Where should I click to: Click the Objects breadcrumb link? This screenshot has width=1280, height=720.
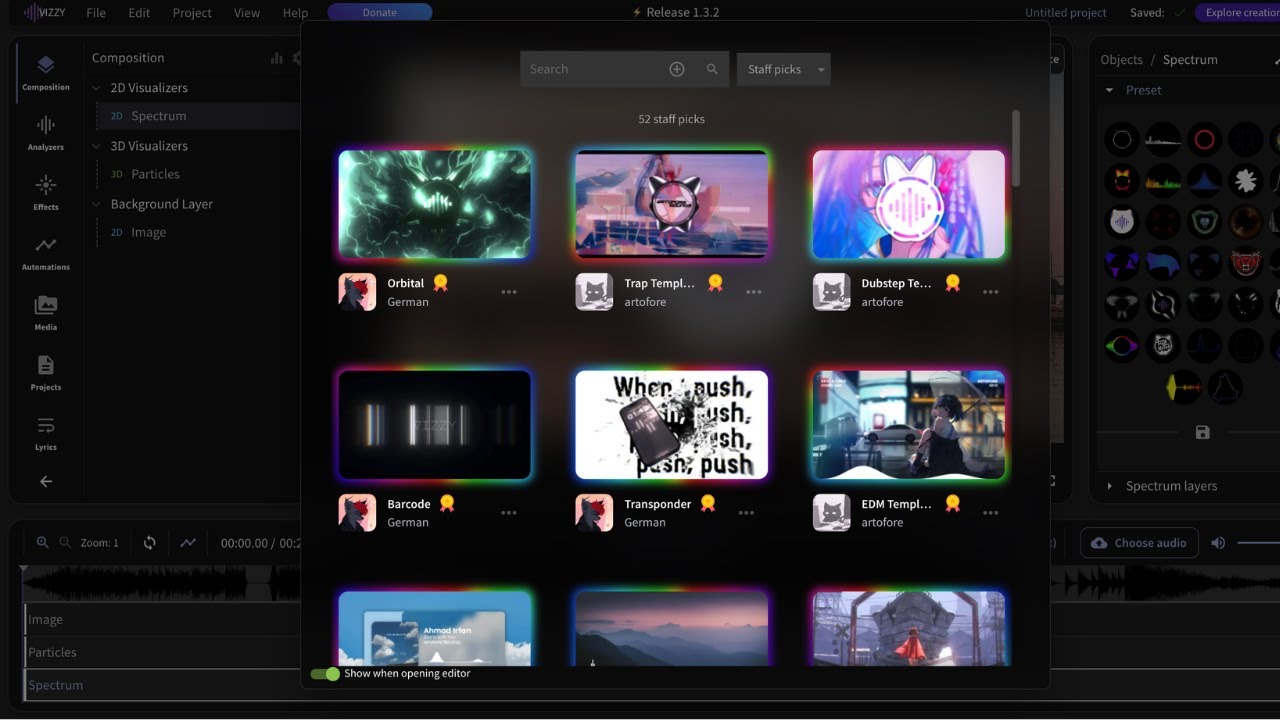[x=1121, y=60]
